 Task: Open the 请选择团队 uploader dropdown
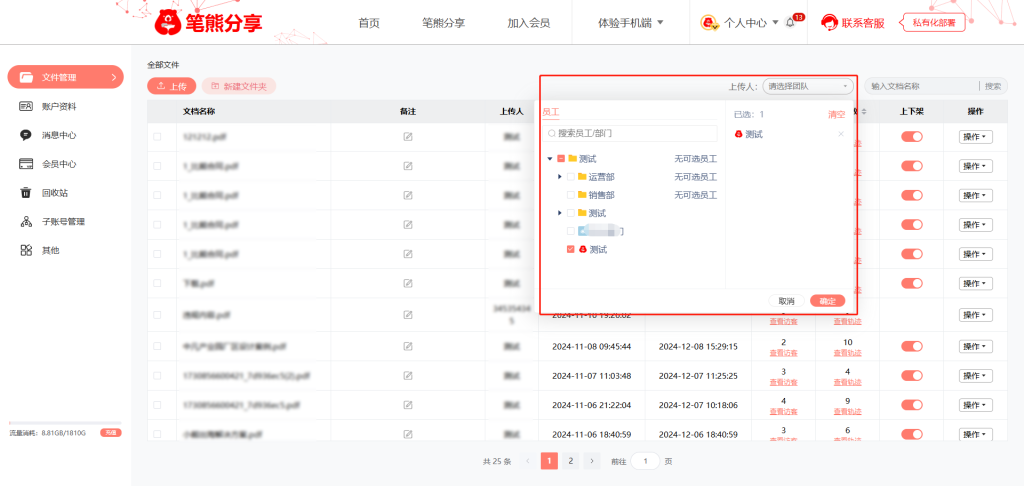coord(808,86)
